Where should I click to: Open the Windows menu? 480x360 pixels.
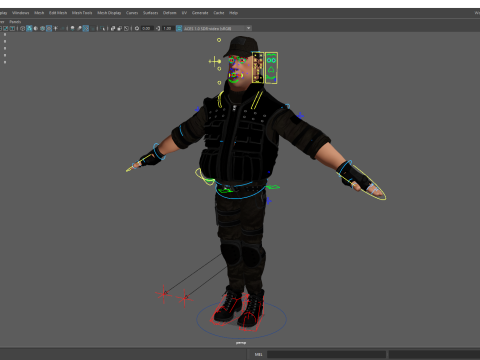(x=21, y=13)
